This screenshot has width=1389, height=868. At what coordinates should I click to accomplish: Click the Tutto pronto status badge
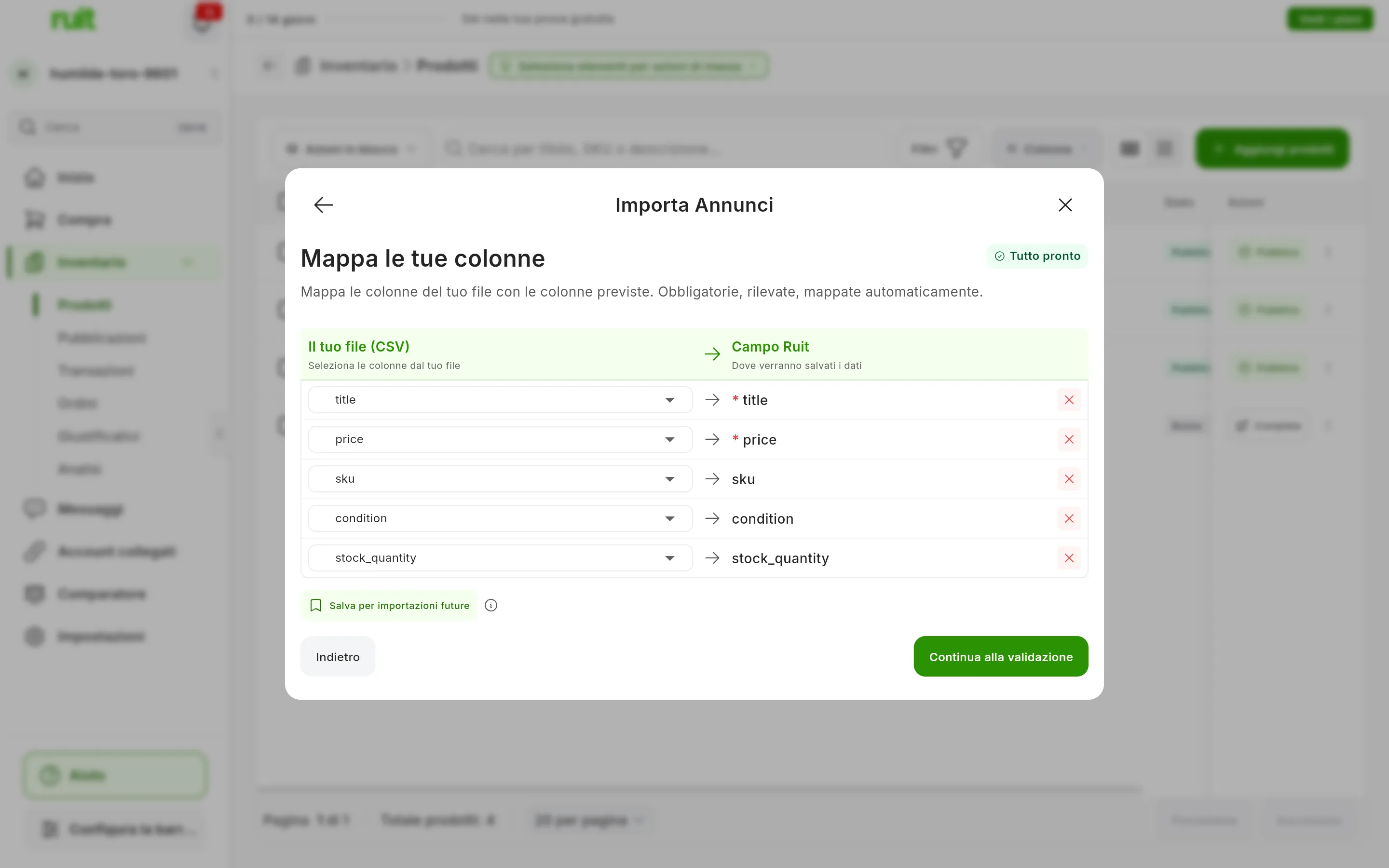click(x=1037, y=256)
